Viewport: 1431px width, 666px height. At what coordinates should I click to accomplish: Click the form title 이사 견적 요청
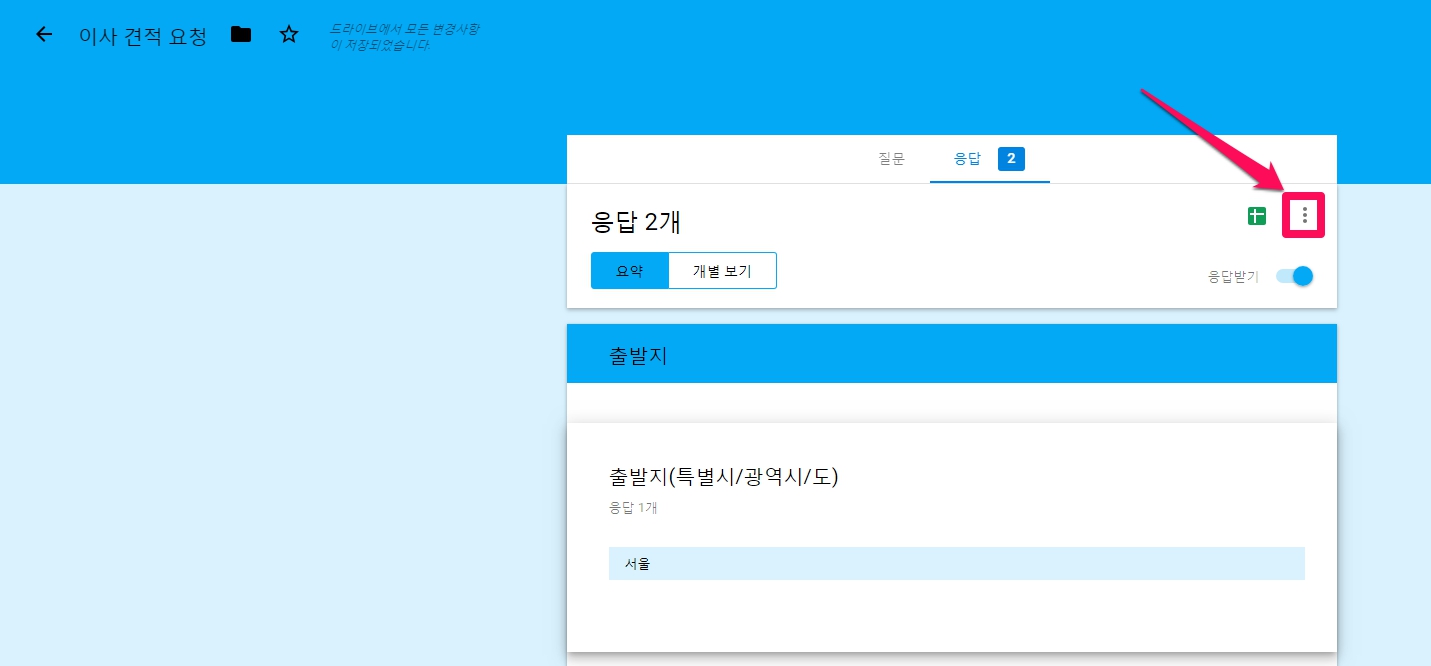coord(143,36)
